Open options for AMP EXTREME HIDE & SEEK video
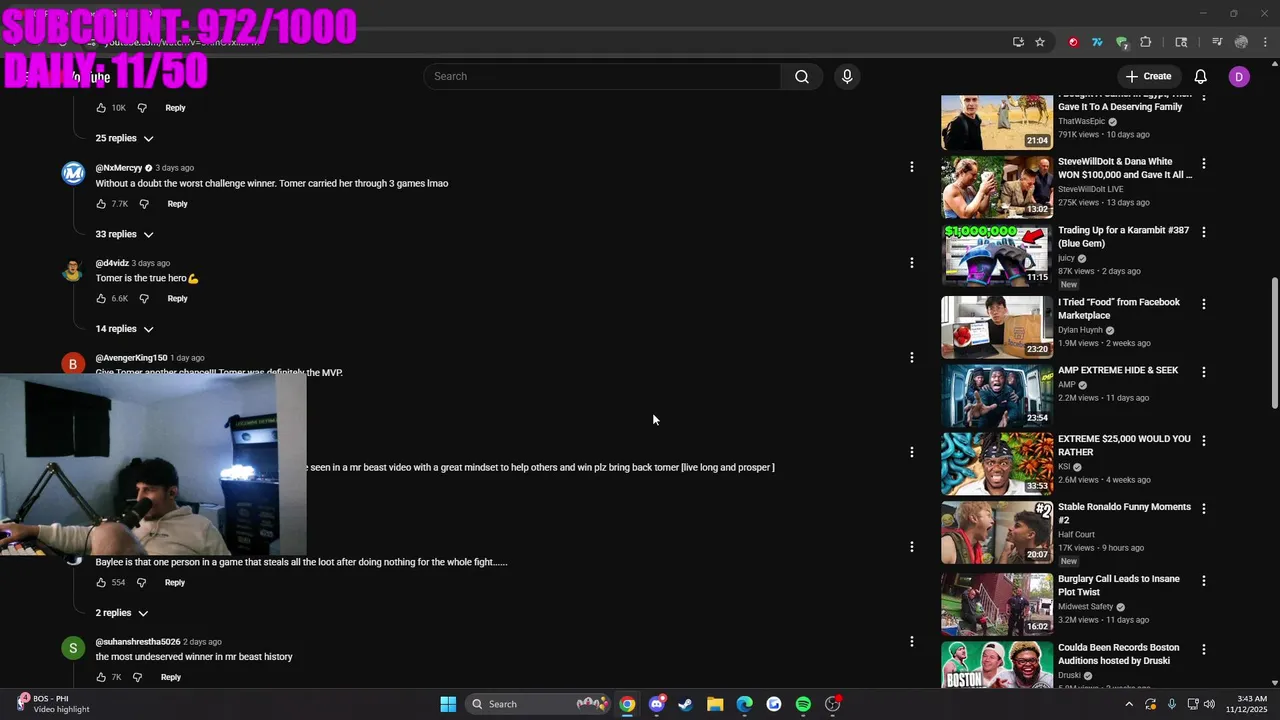 [1204, 372]
